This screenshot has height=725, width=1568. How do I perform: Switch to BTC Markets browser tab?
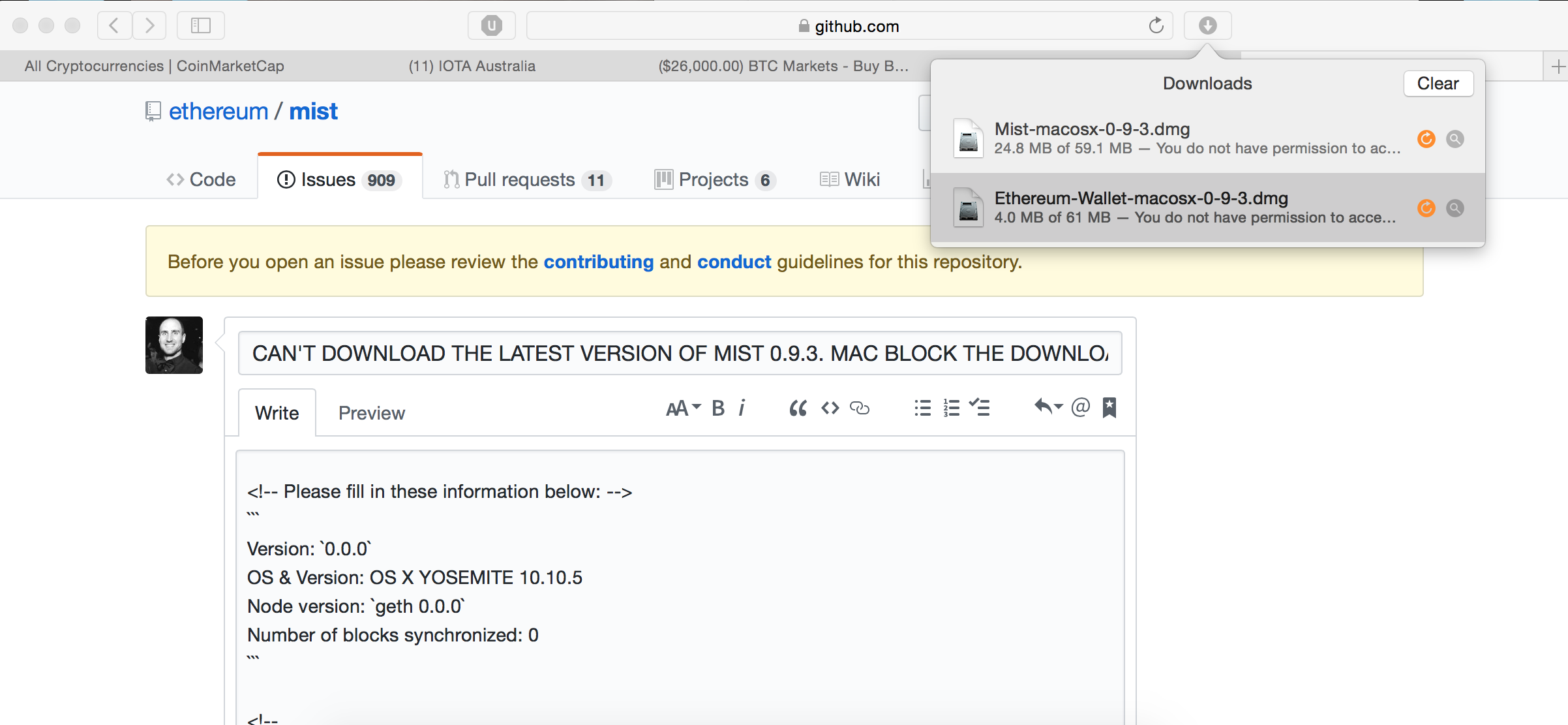(x=783, y=66)
